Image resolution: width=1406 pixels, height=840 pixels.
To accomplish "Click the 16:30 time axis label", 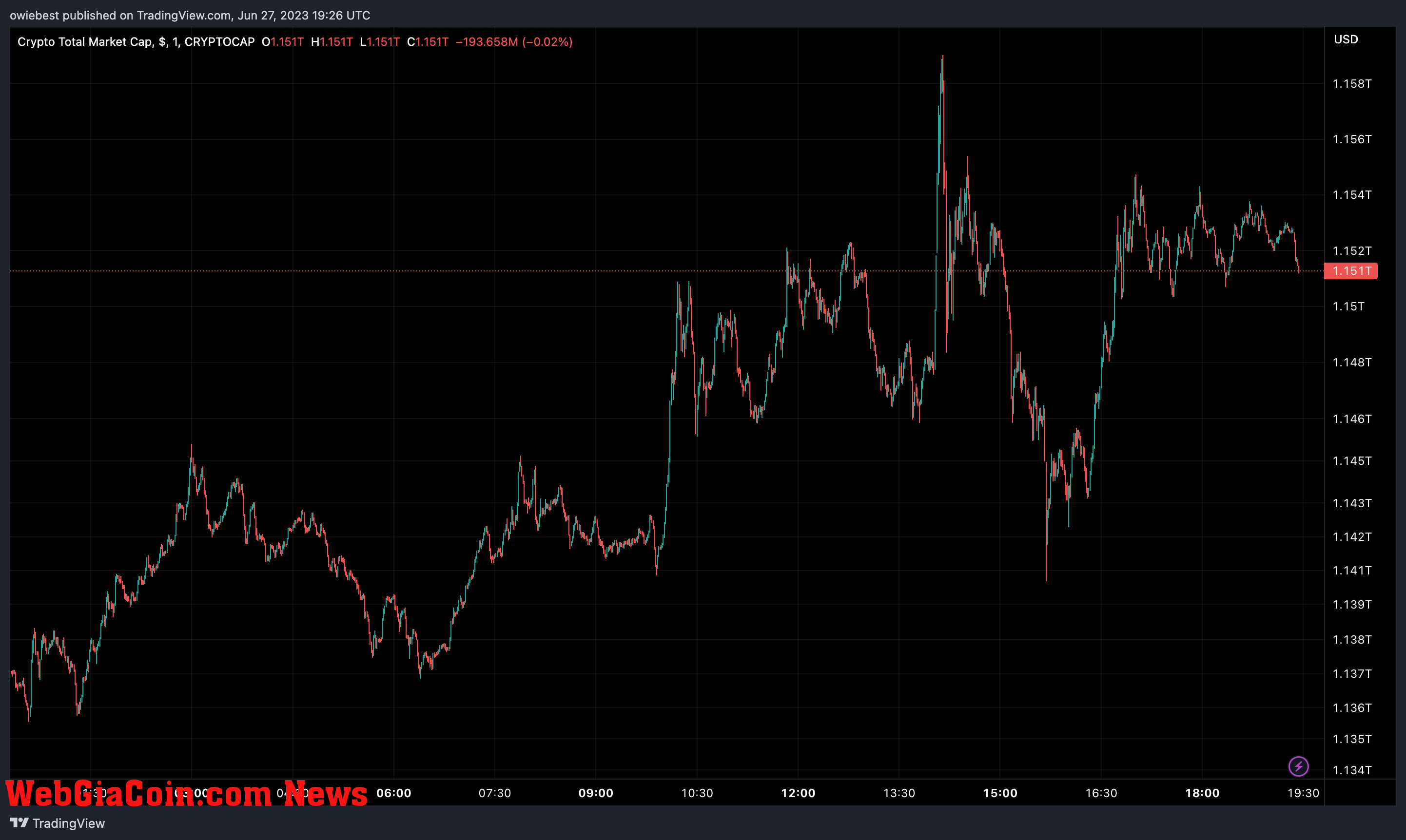I will (1101, 793).
